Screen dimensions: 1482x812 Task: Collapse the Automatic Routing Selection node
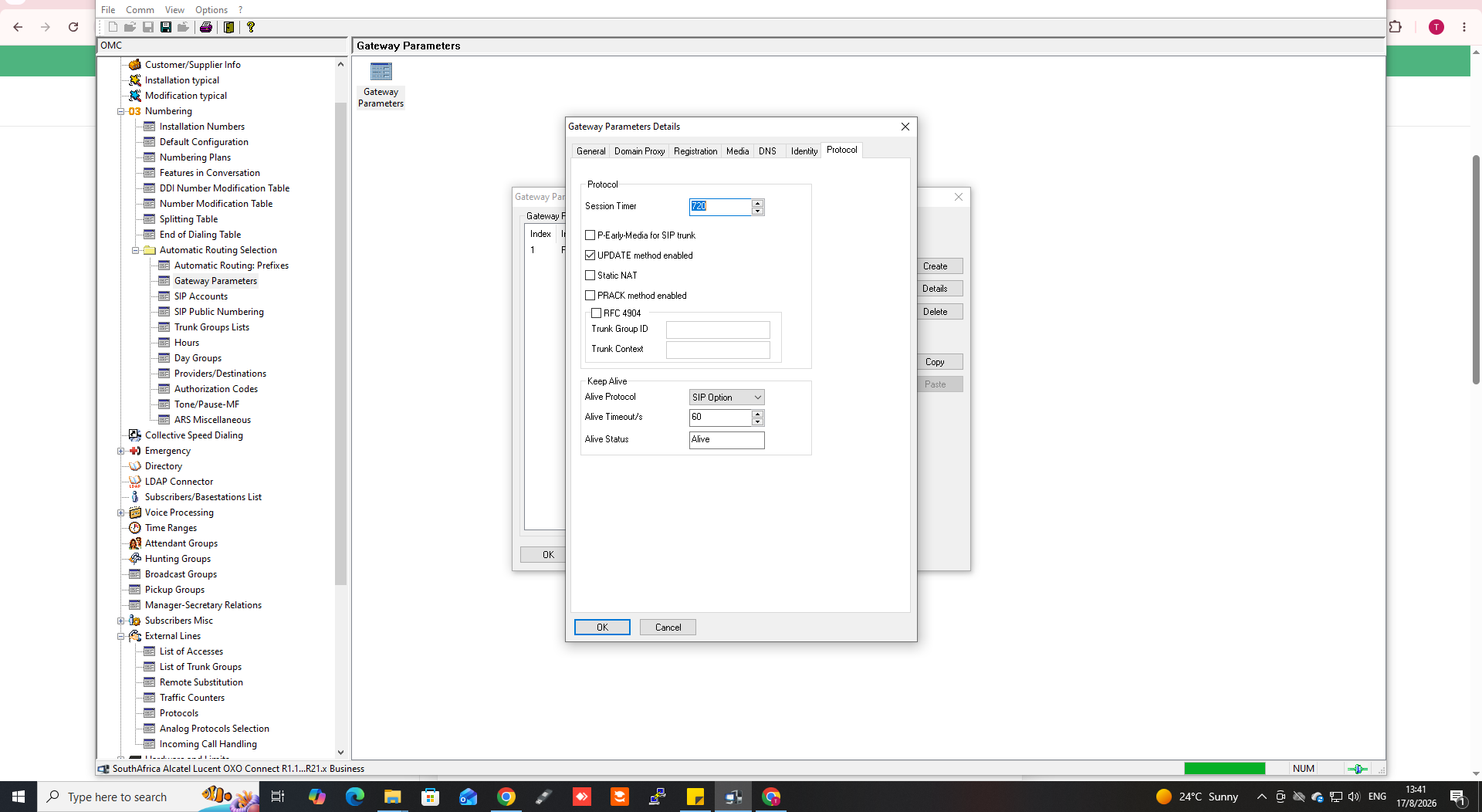pyautogui.click(x=135, y=250)
